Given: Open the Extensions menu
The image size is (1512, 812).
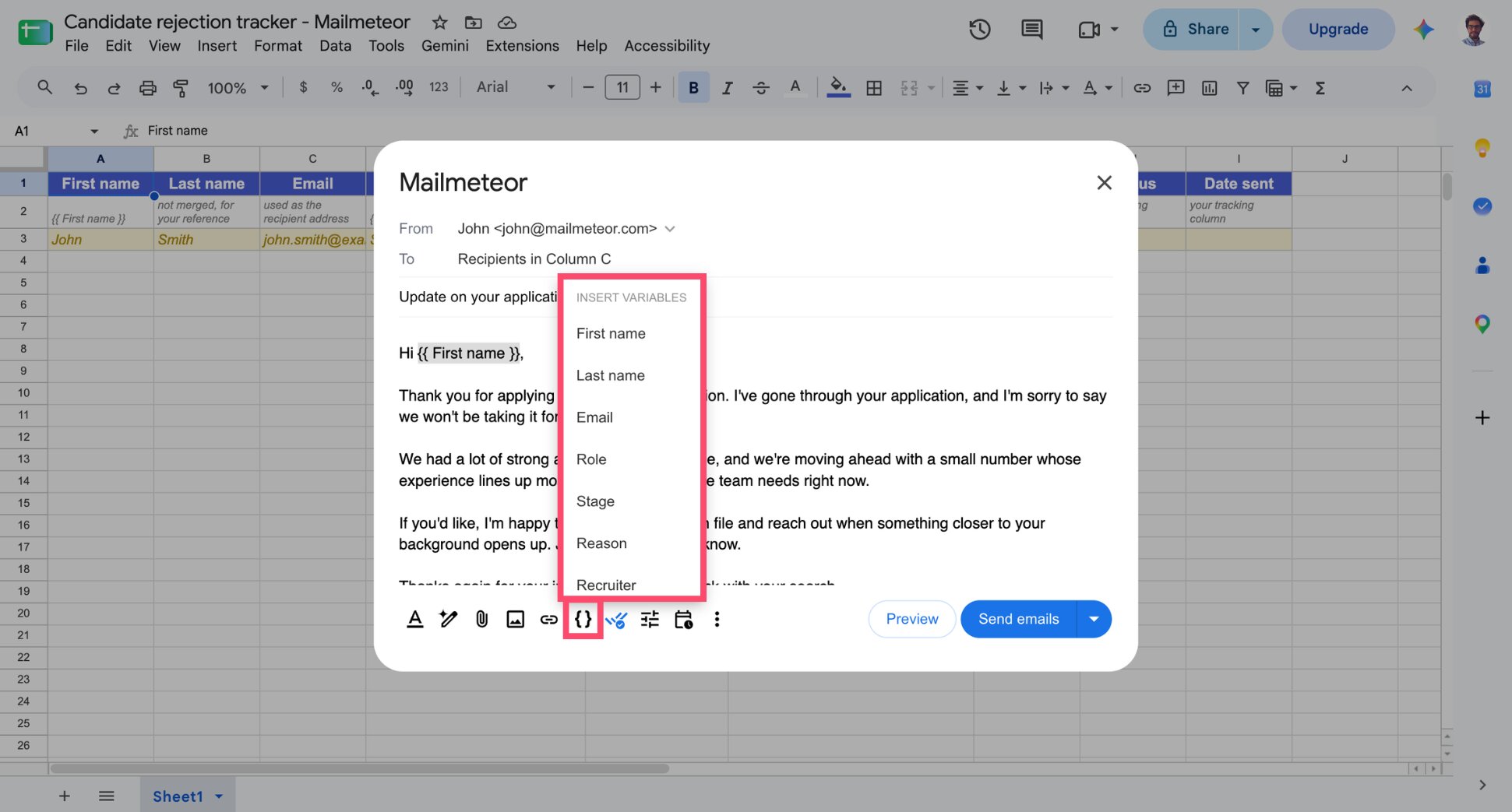Looking at the screenshot, I should coord(522,46).
